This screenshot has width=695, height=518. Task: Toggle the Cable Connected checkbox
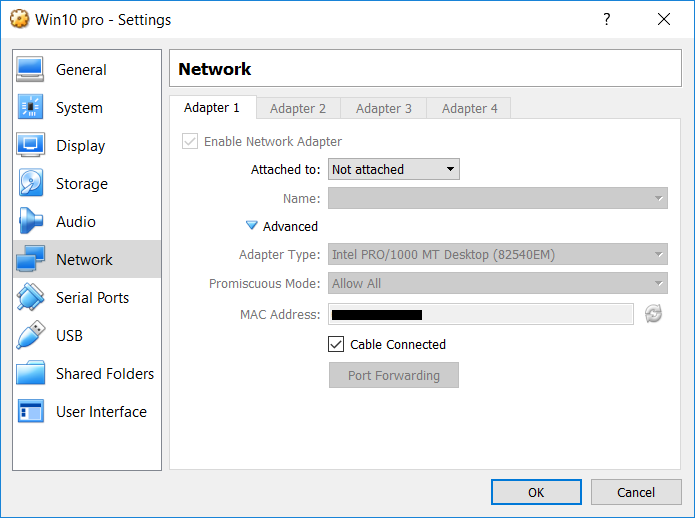[337, 344]
